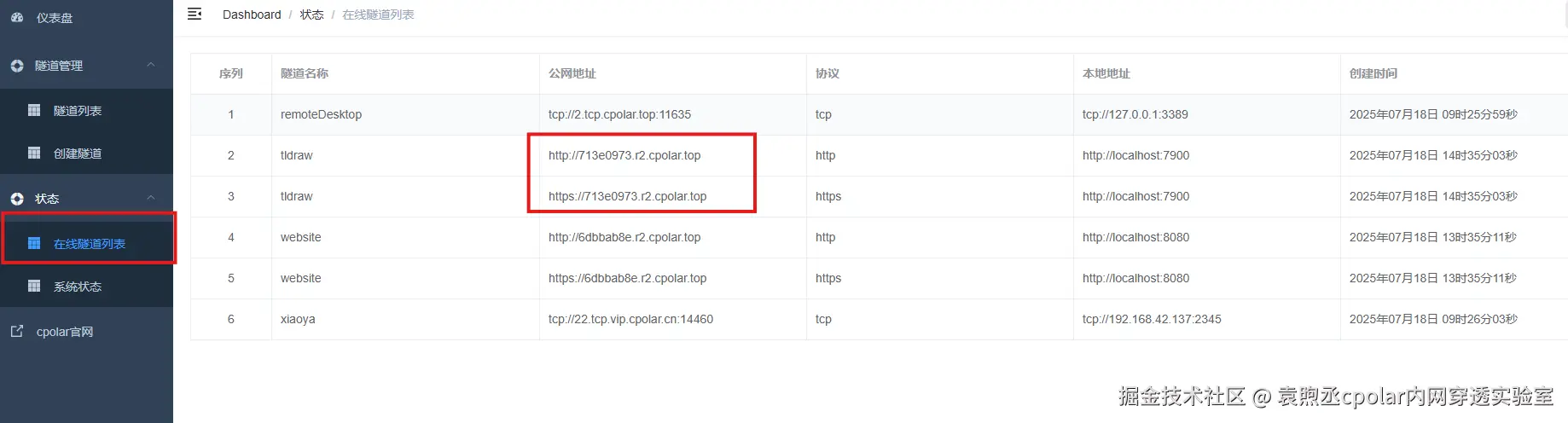Click the 公网地址 column header
Viewport: 1568px width, 423px height.
572,73
